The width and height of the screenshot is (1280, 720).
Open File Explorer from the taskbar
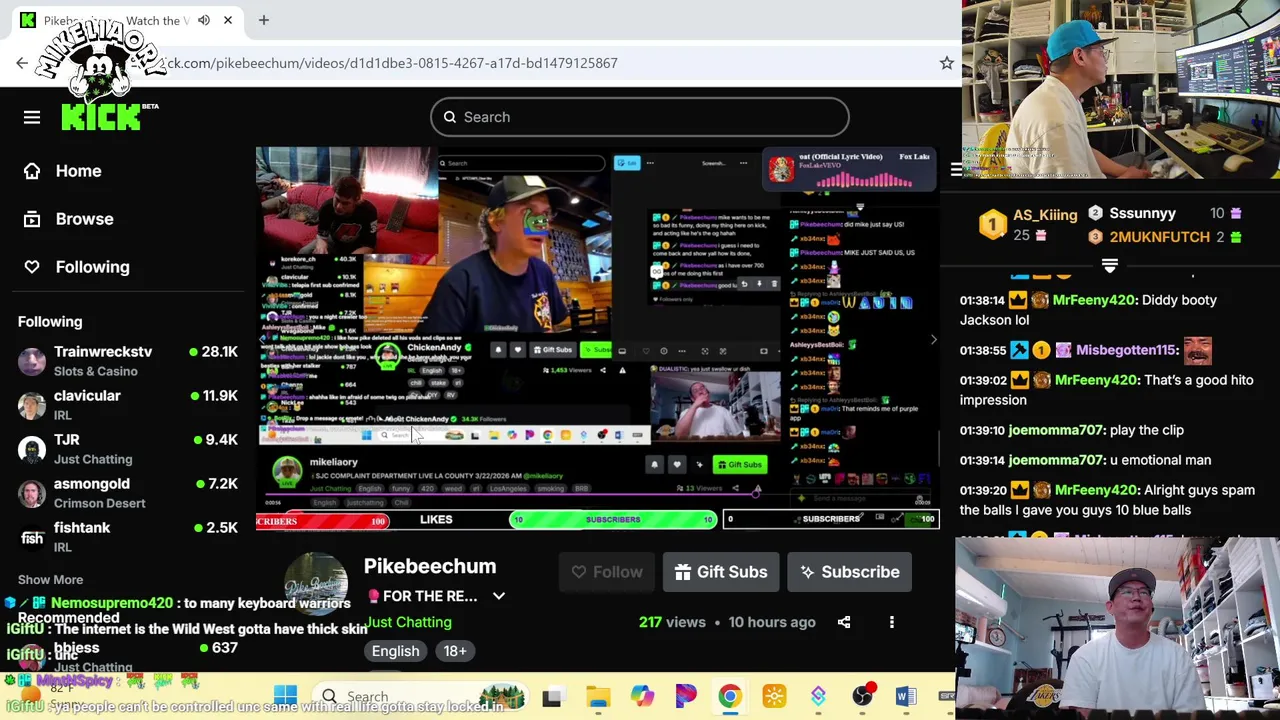tap(598, 697)
